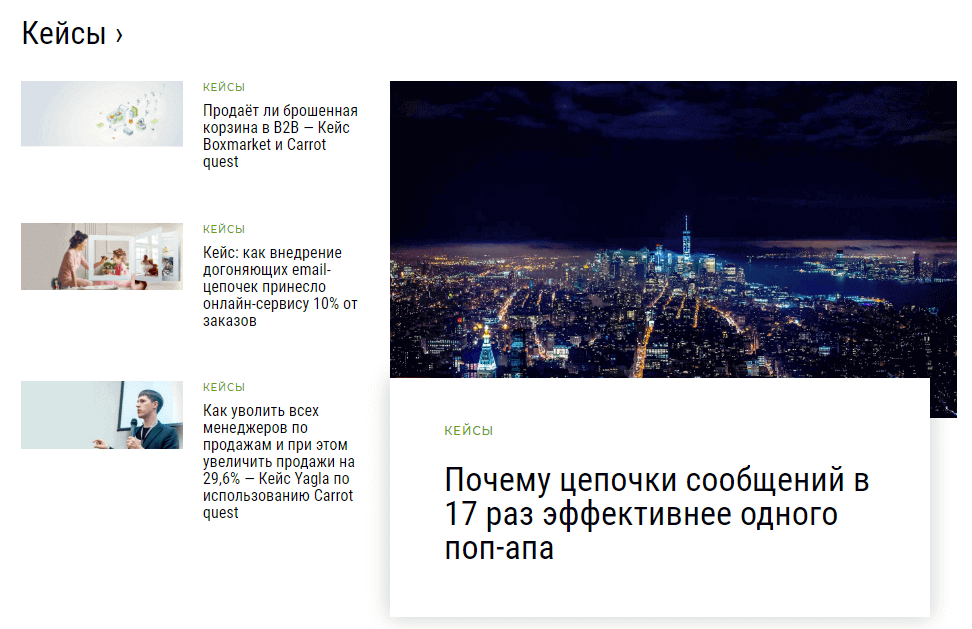Click КЕЙСЫ tag above Boxmarket article
This screenshot has width=972, height=629.
coord(223,87)
